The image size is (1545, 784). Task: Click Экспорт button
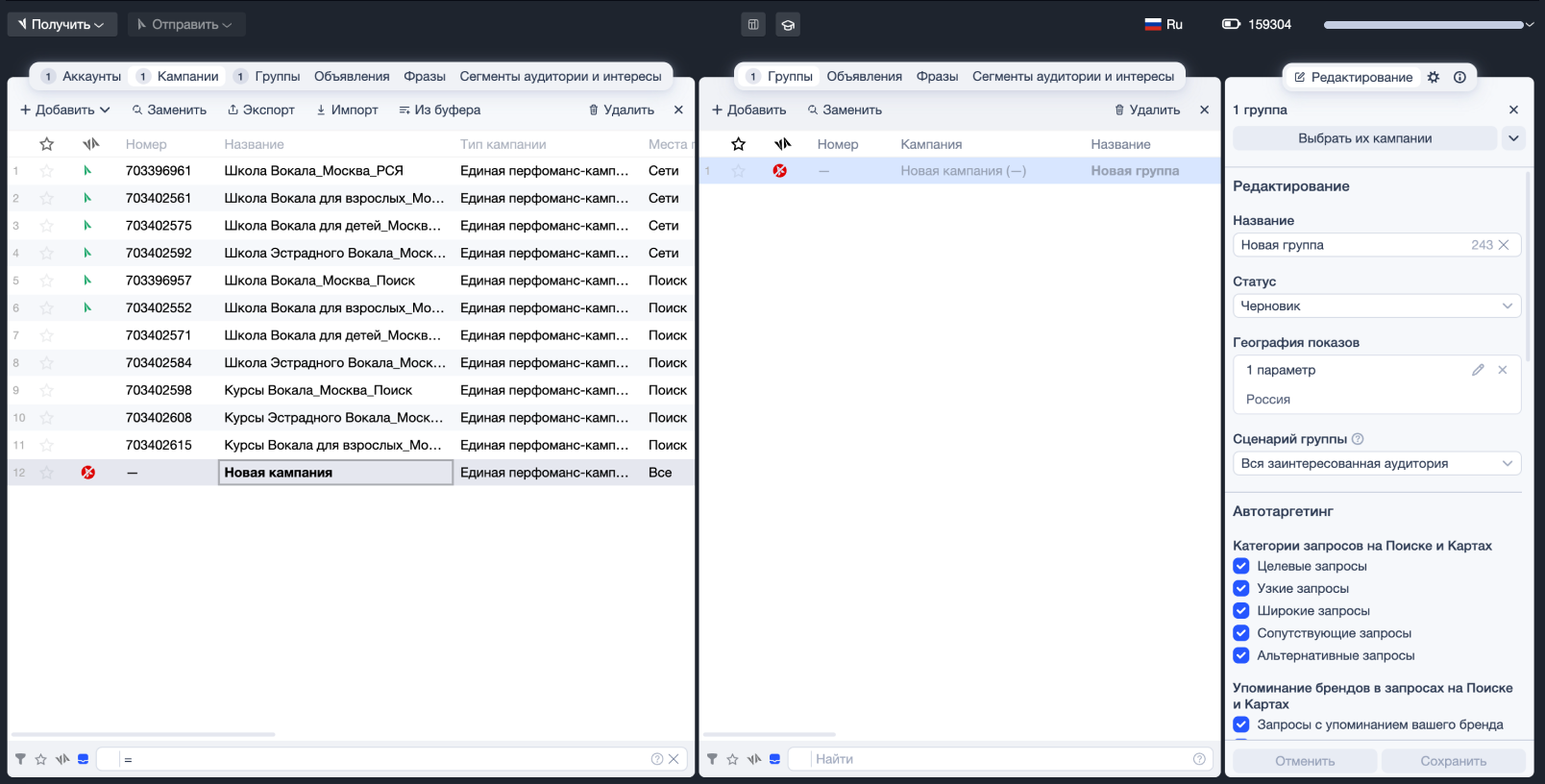click(260, 110)
